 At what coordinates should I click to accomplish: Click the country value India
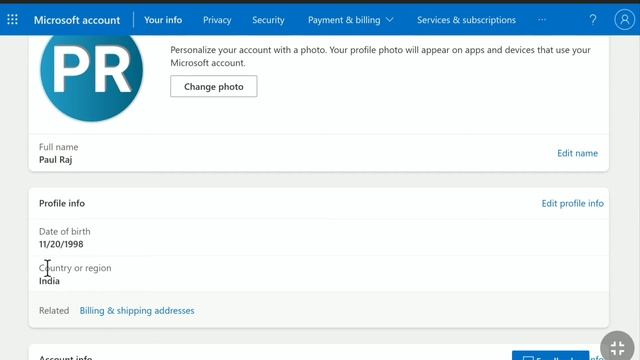pos(49,281)
